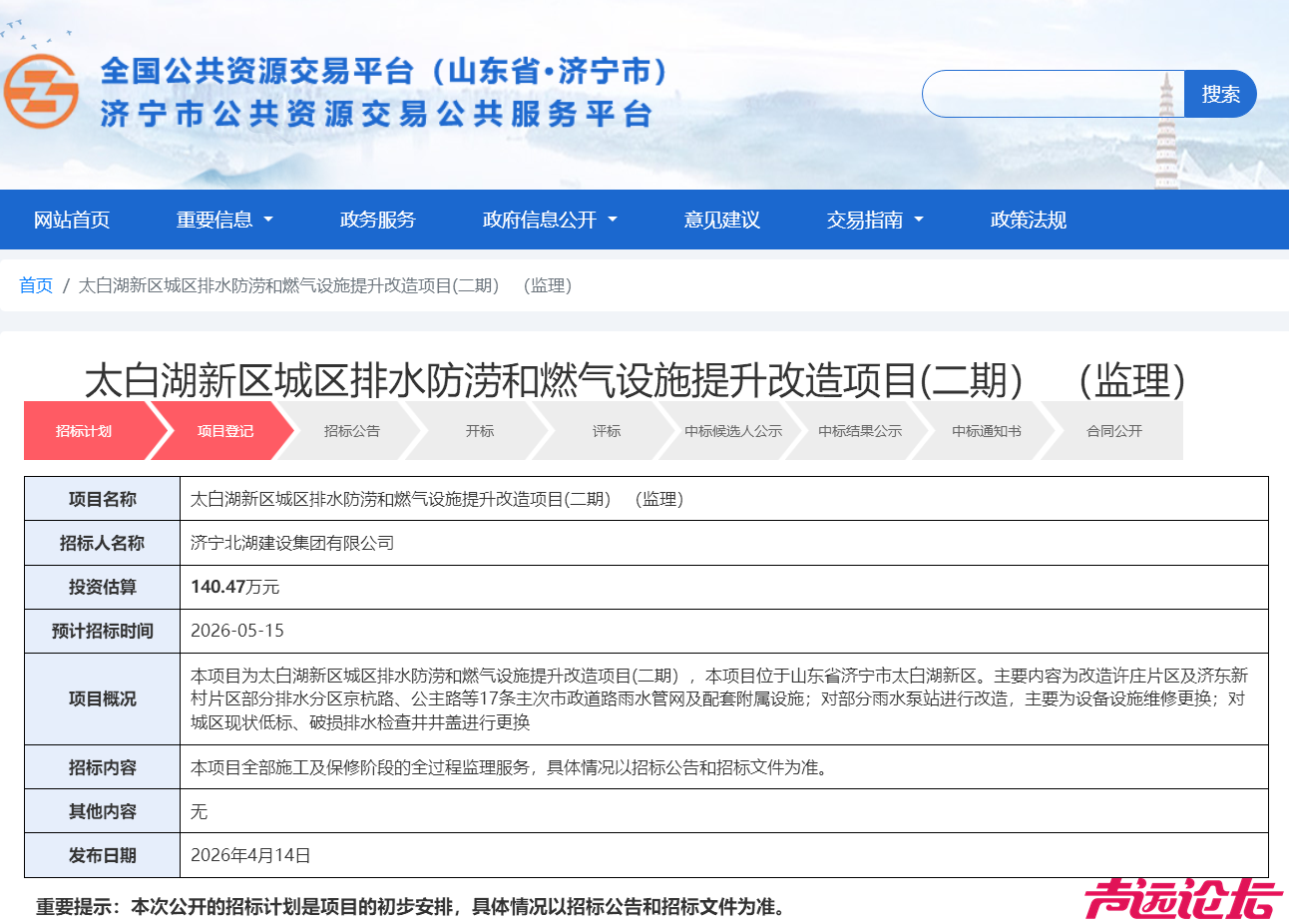1289x924 pixels.
Task: Click inside the search input field
Action: [1048, 94]
